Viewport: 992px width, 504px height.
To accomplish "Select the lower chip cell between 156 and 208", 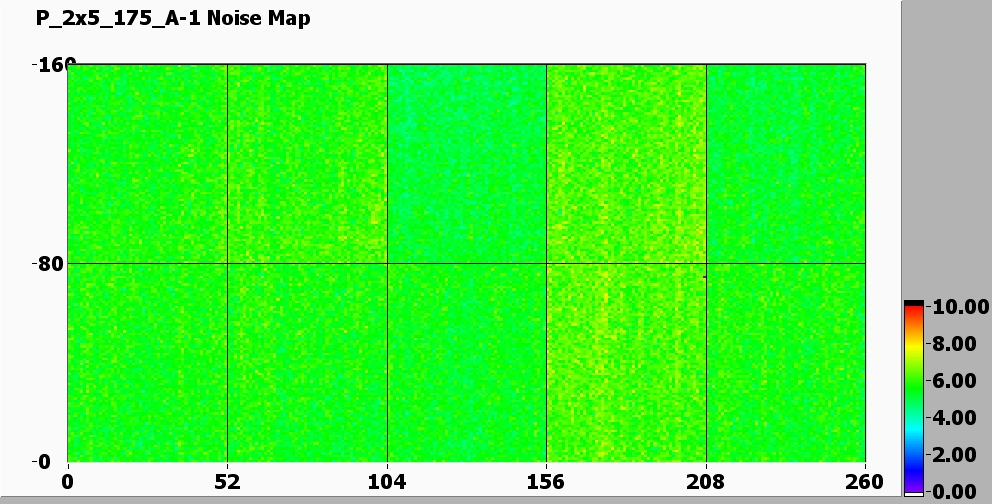I will point(626,362).
